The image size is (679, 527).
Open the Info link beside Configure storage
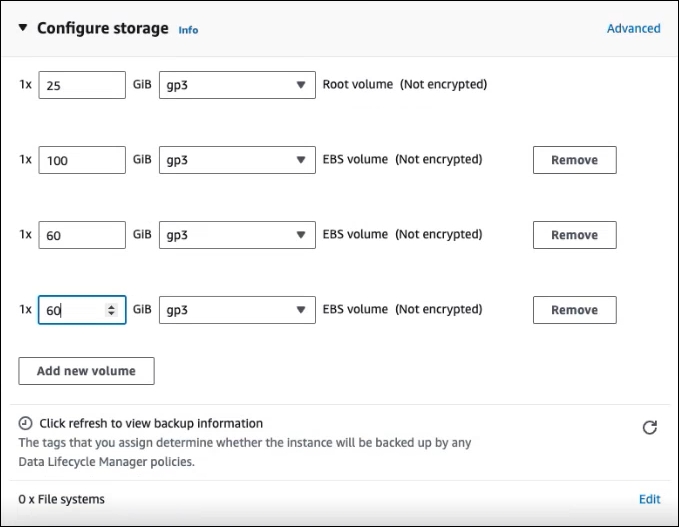[188, 30]
